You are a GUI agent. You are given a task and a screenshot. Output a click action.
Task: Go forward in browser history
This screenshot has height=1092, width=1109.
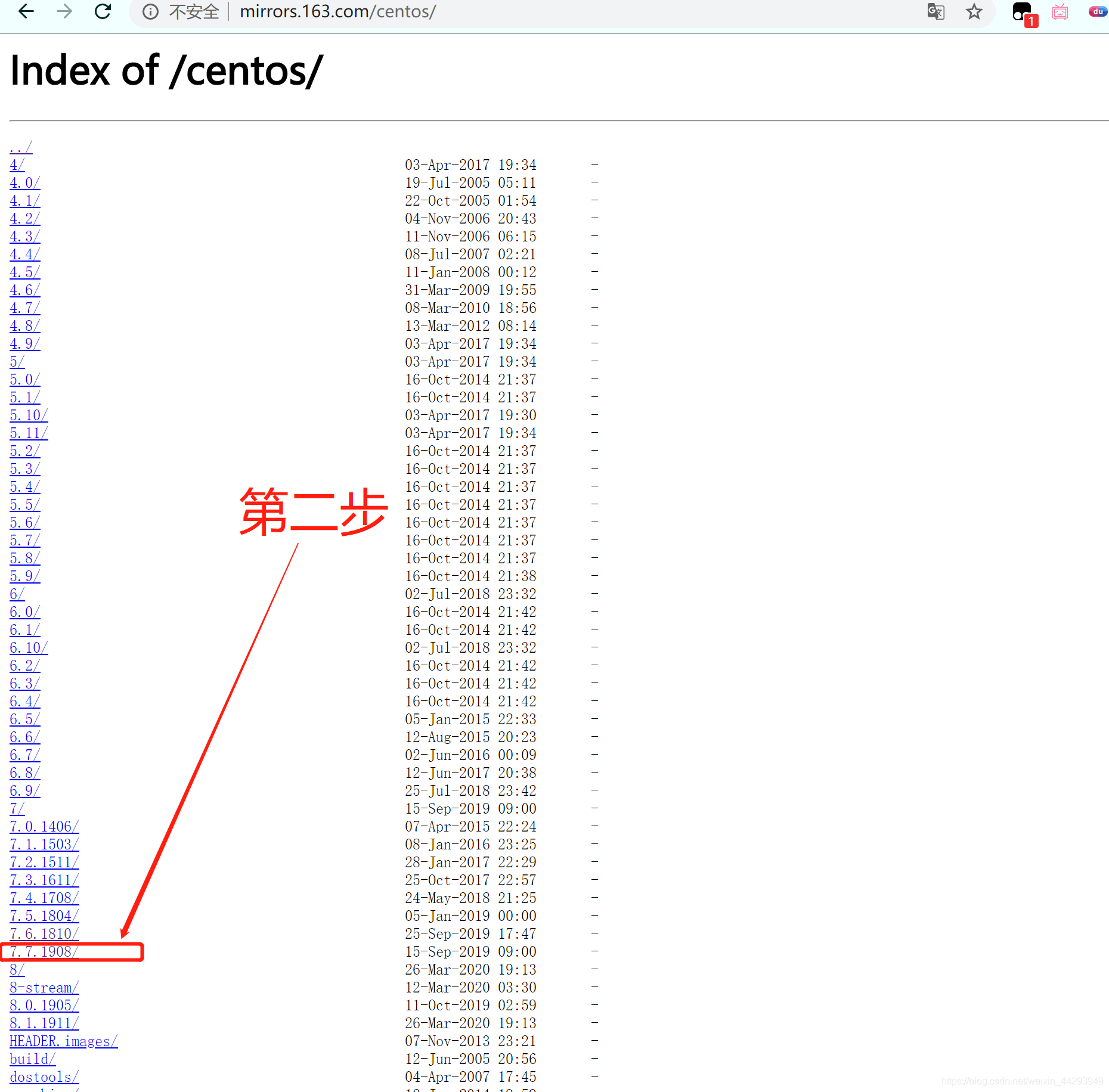click(x=64, y=11)
